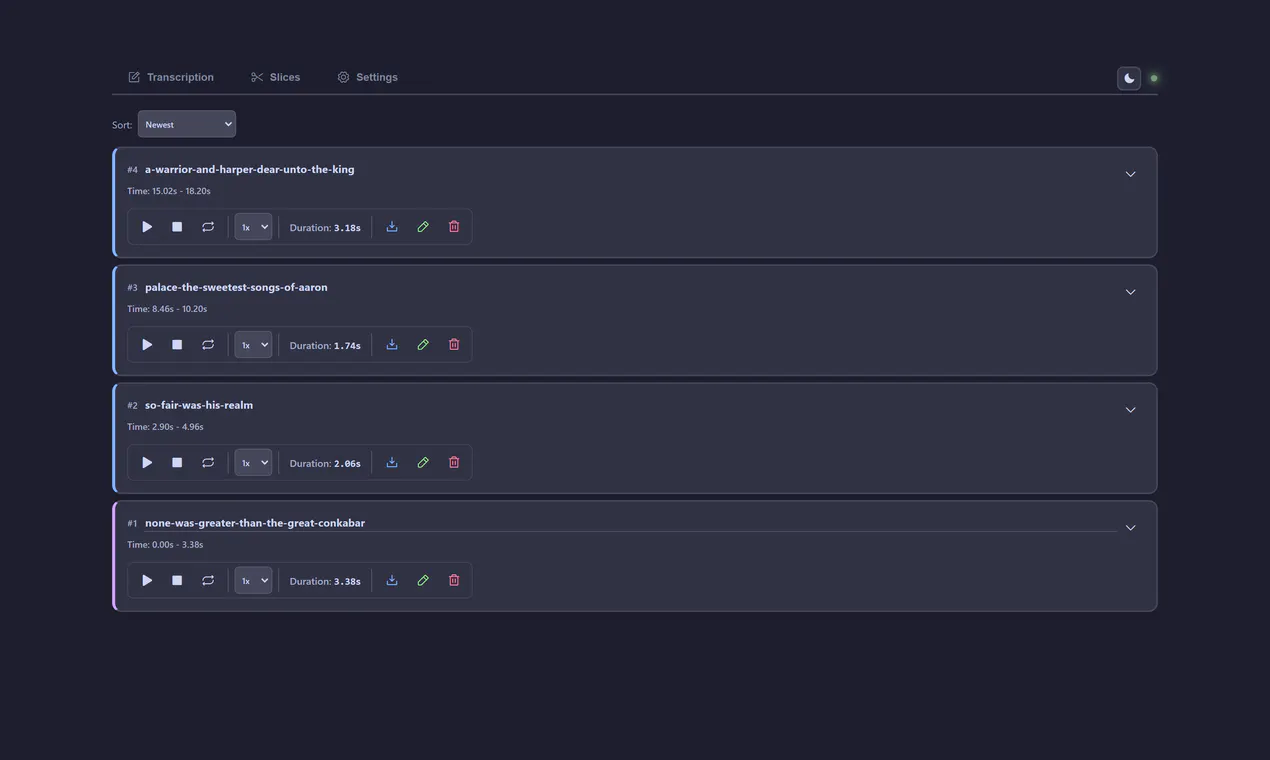The height and width of the screenshot is (760, 1270).
Task: Click time range text 15.02s - 18.20s
Action: [x=181, y=191]
